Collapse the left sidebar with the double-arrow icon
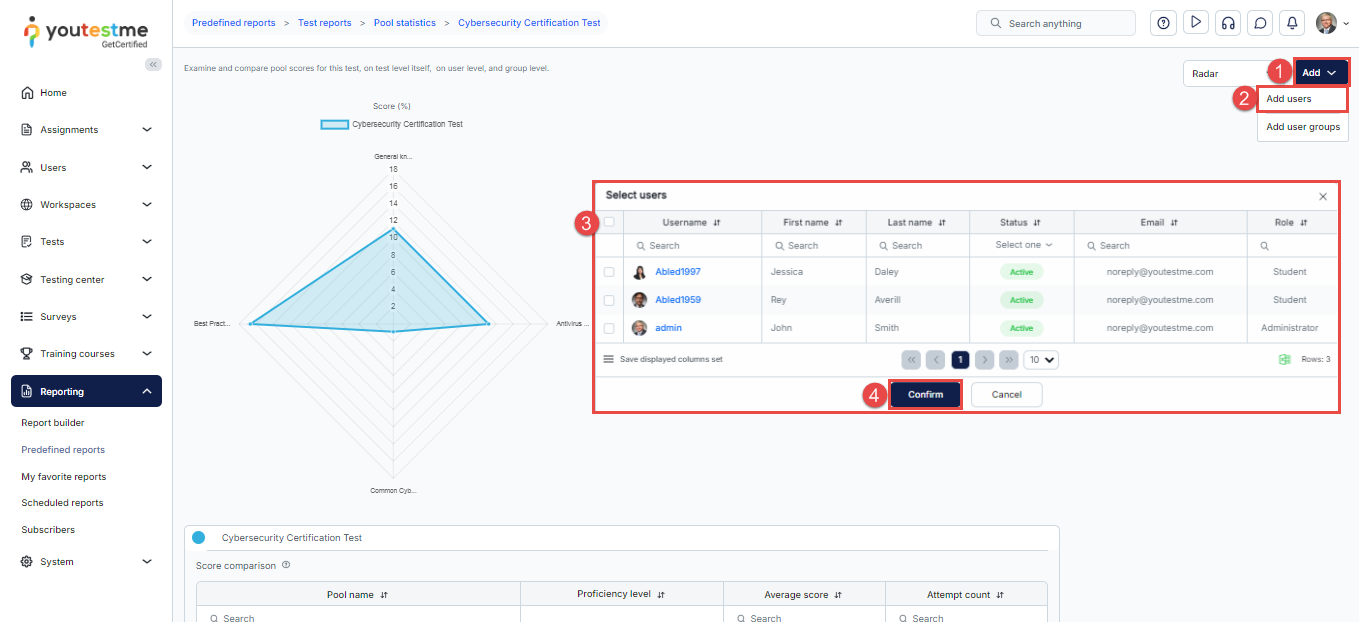 click(153, 64)
